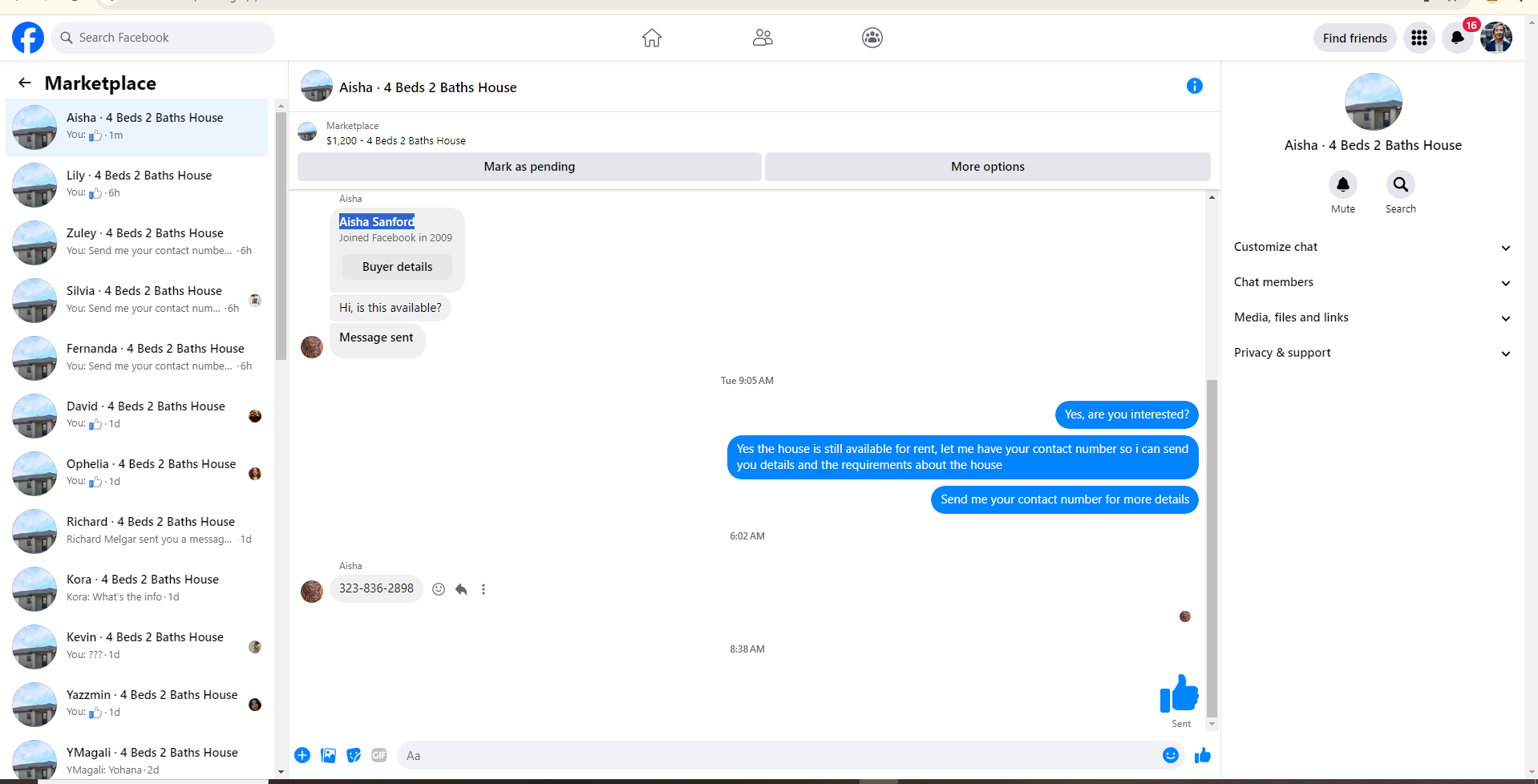Click 'Hi, is this available?' message

391,308
